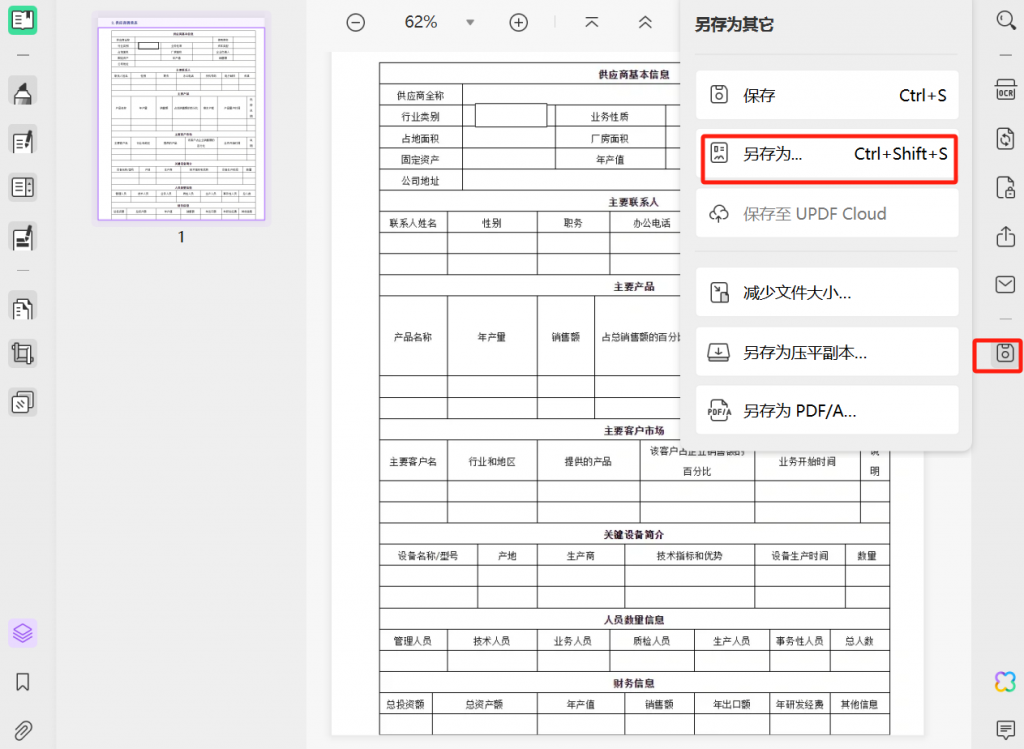This screenshot has height=749, width=1024.
Task: Share this file via upload icon
Action: [1006, 236]
